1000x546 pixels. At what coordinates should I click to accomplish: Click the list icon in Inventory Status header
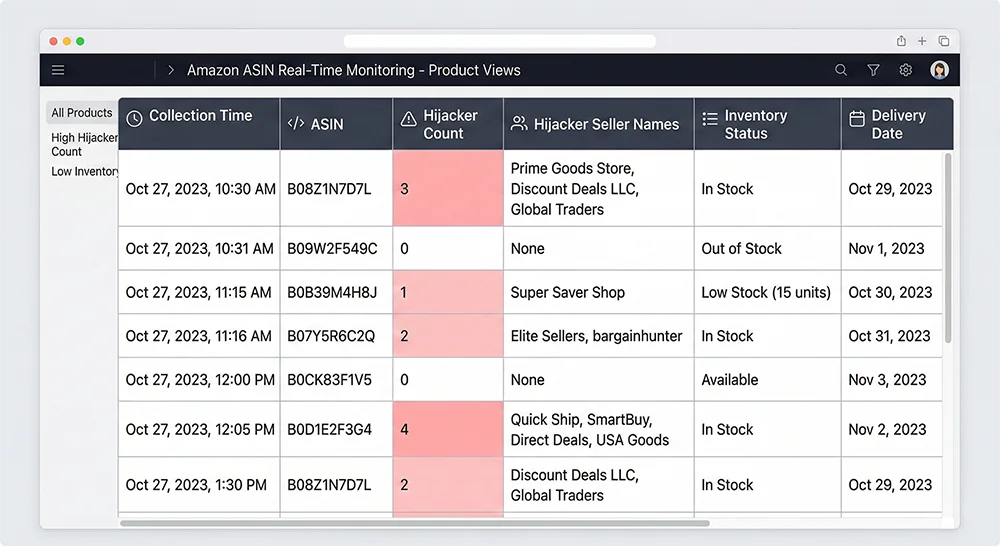(710, 119)
